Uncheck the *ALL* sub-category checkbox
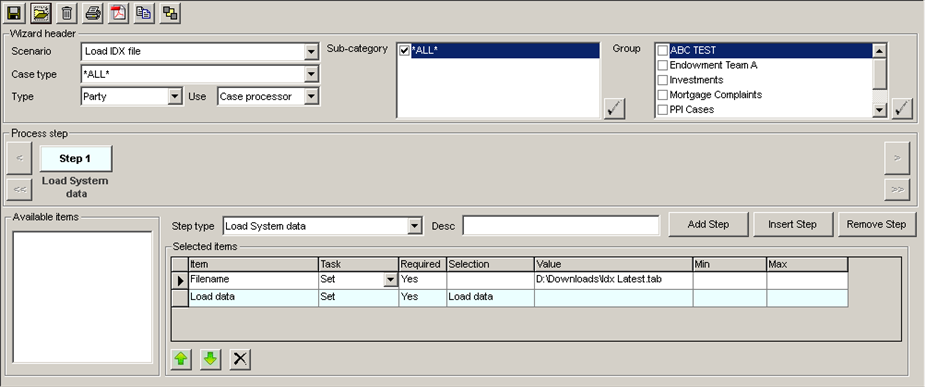 click(404, 50)
